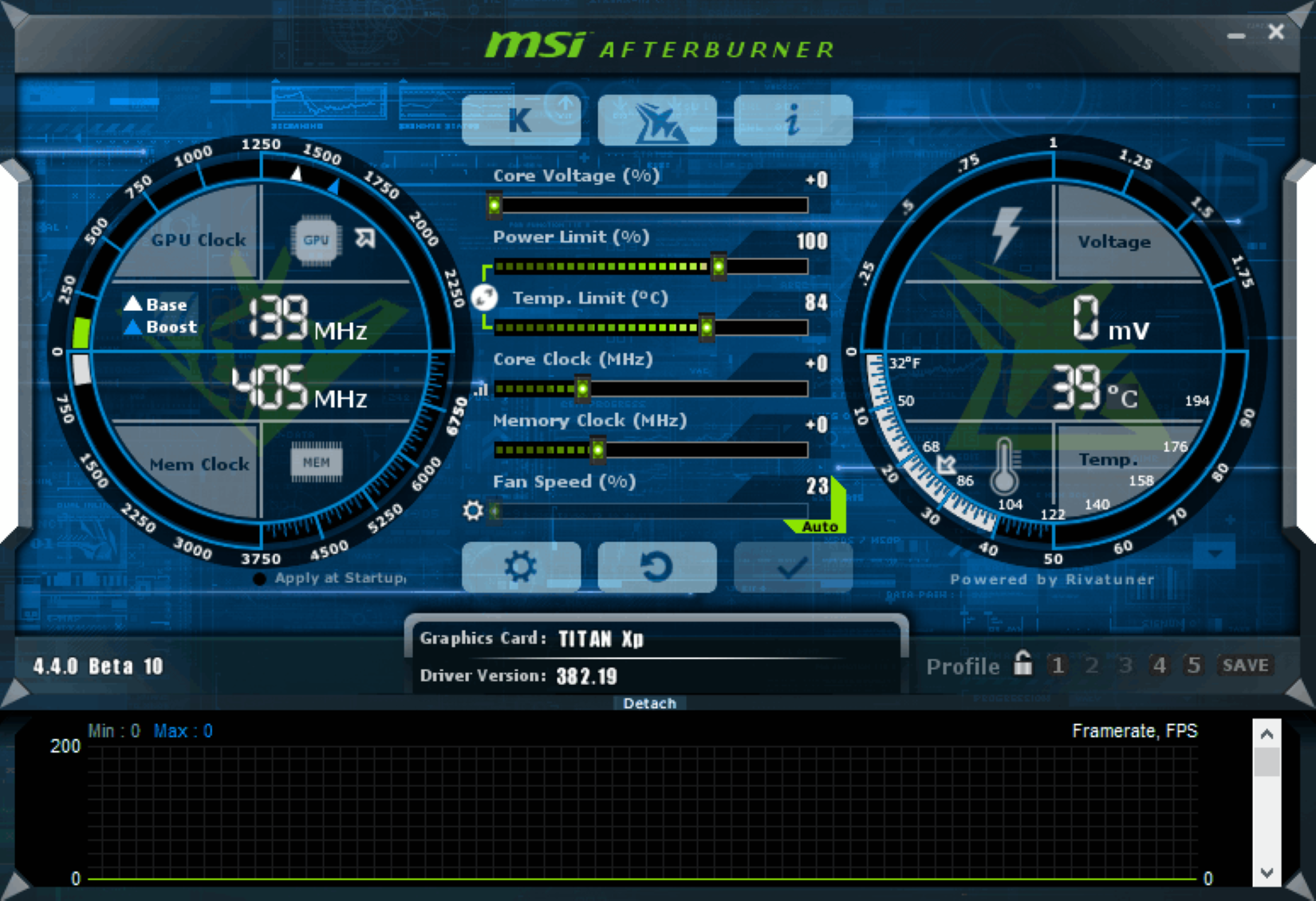The image size is (1316, 901).
Task: Click the MEM chip icon
Action: [x=316, y=462]
